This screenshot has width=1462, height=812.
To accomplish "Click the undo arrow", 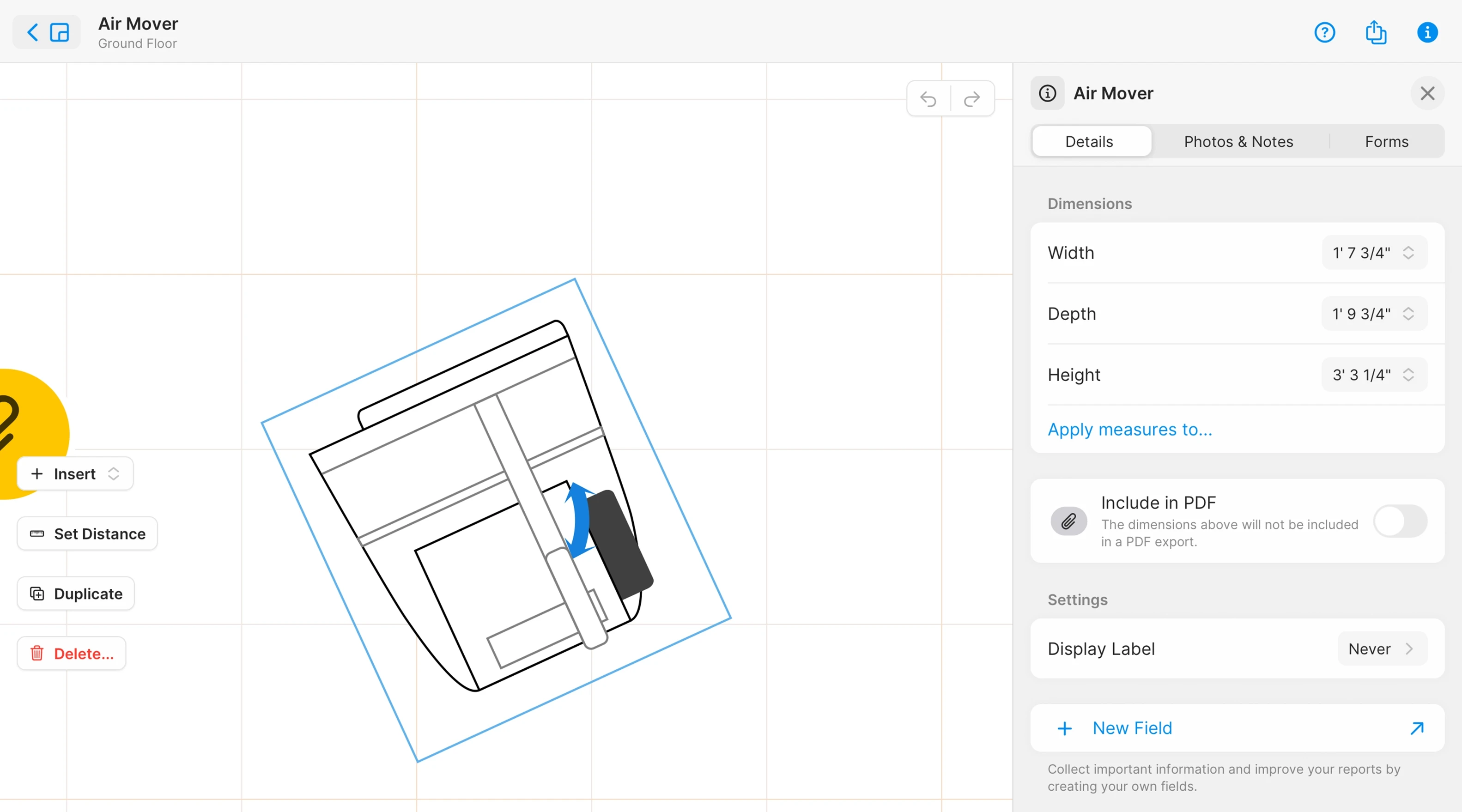I will [928, 99].
